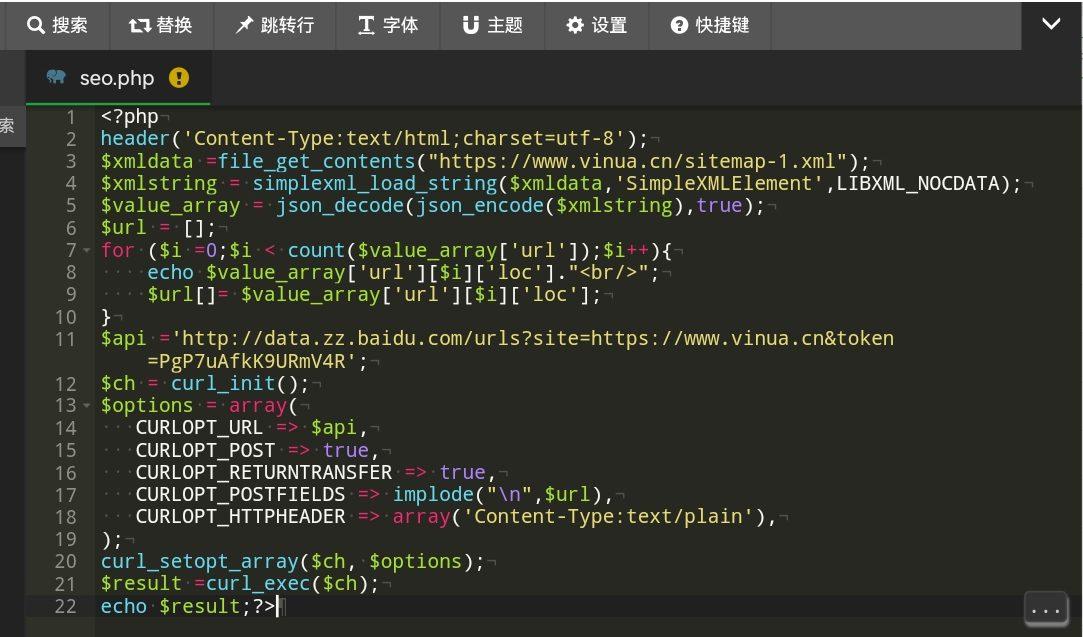
Task: Click the elephant PHP file icon
Action: (56, 76)
